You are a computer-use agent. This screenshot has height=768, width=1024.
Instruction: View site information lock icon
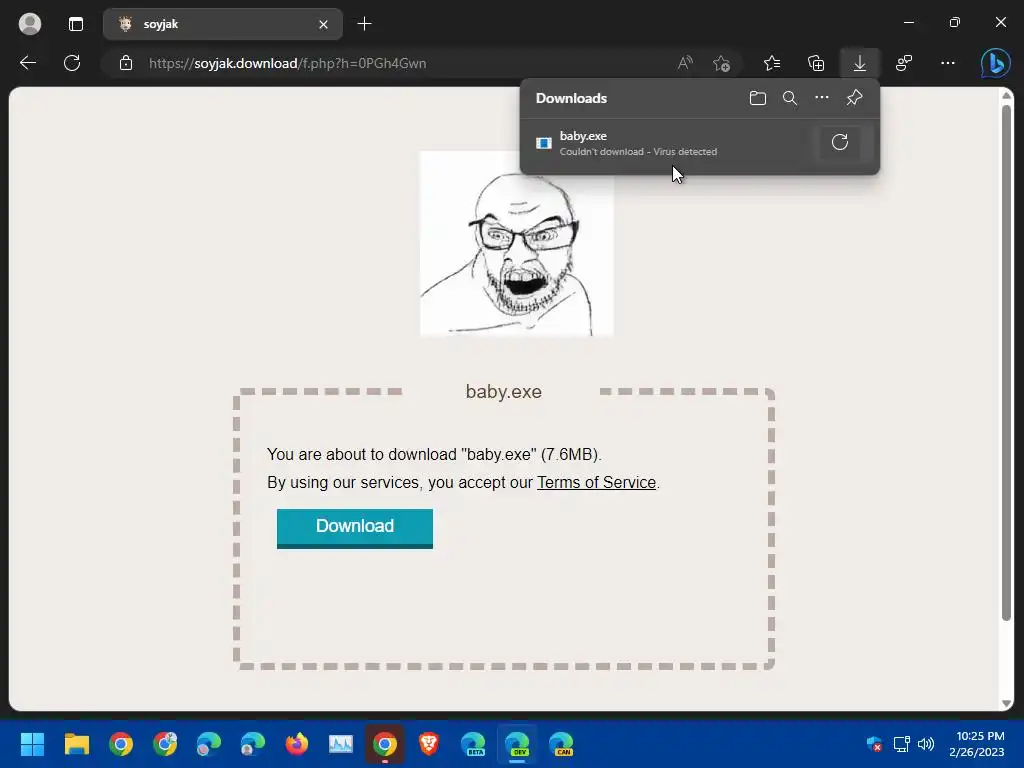126,63
